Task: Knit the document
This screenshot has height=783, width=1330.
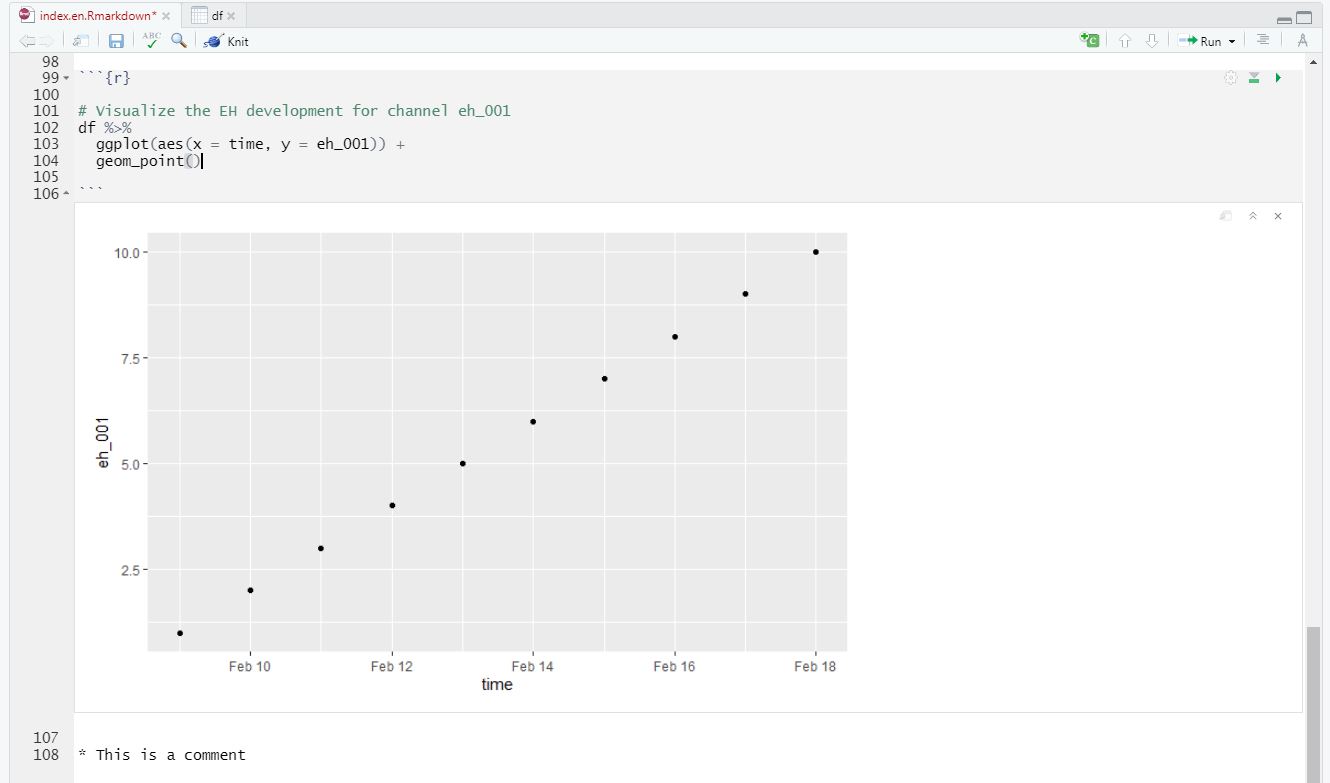Action: 226,41
